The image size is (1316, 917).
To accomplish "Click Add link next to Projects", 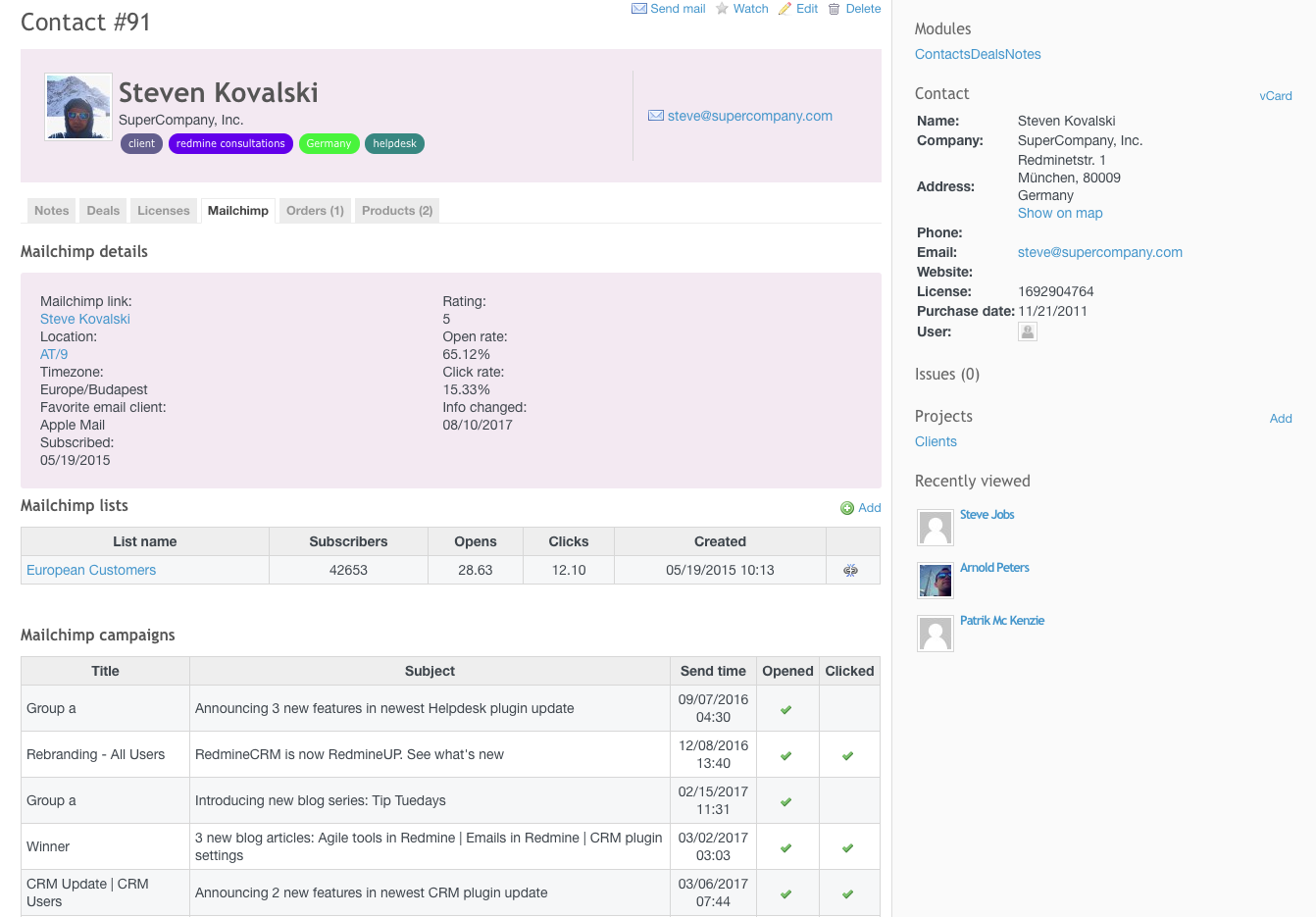I will [x=1280, y=419].
